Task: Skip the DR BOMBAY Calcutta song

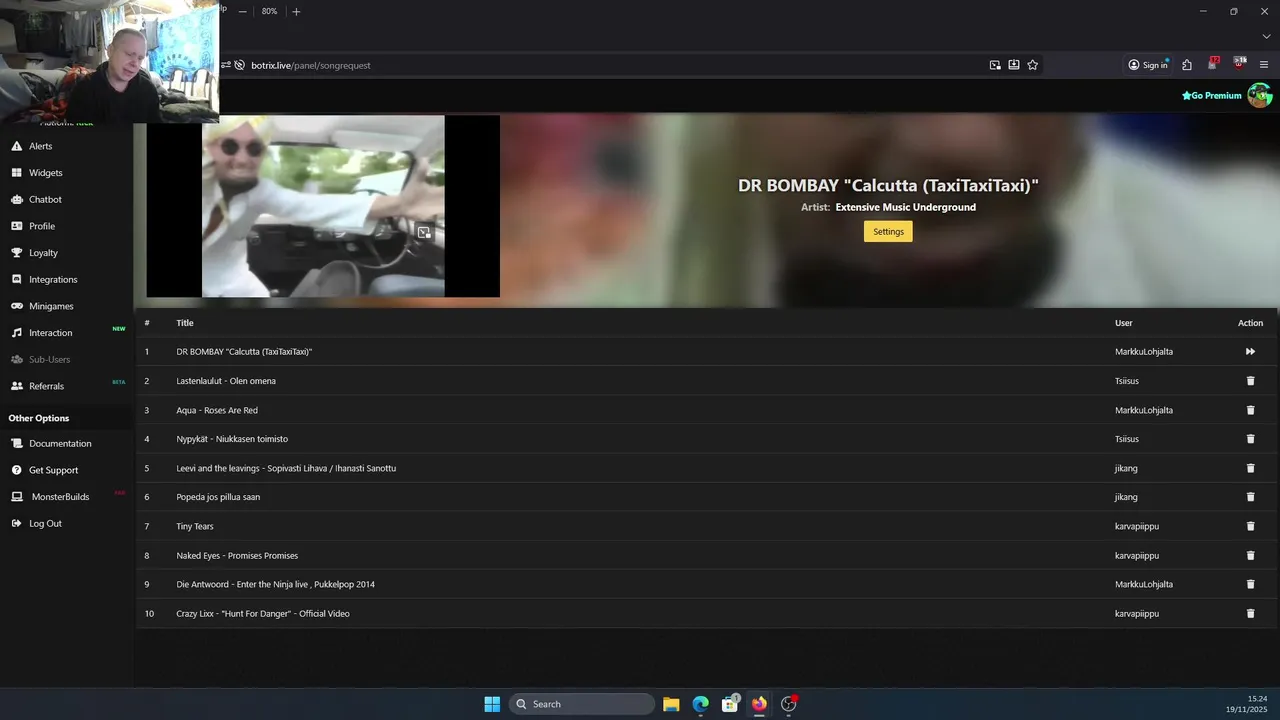Action: (1250, 352)
